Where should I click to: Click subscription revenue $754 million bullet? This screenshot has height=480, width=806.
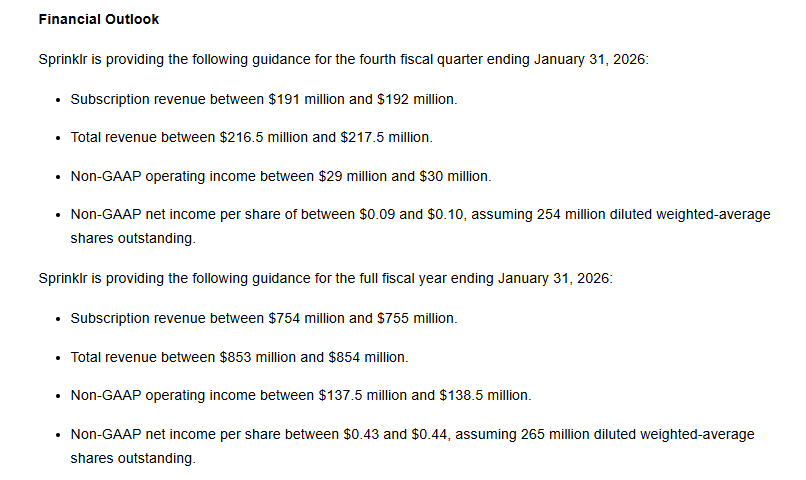coord(264,319)
